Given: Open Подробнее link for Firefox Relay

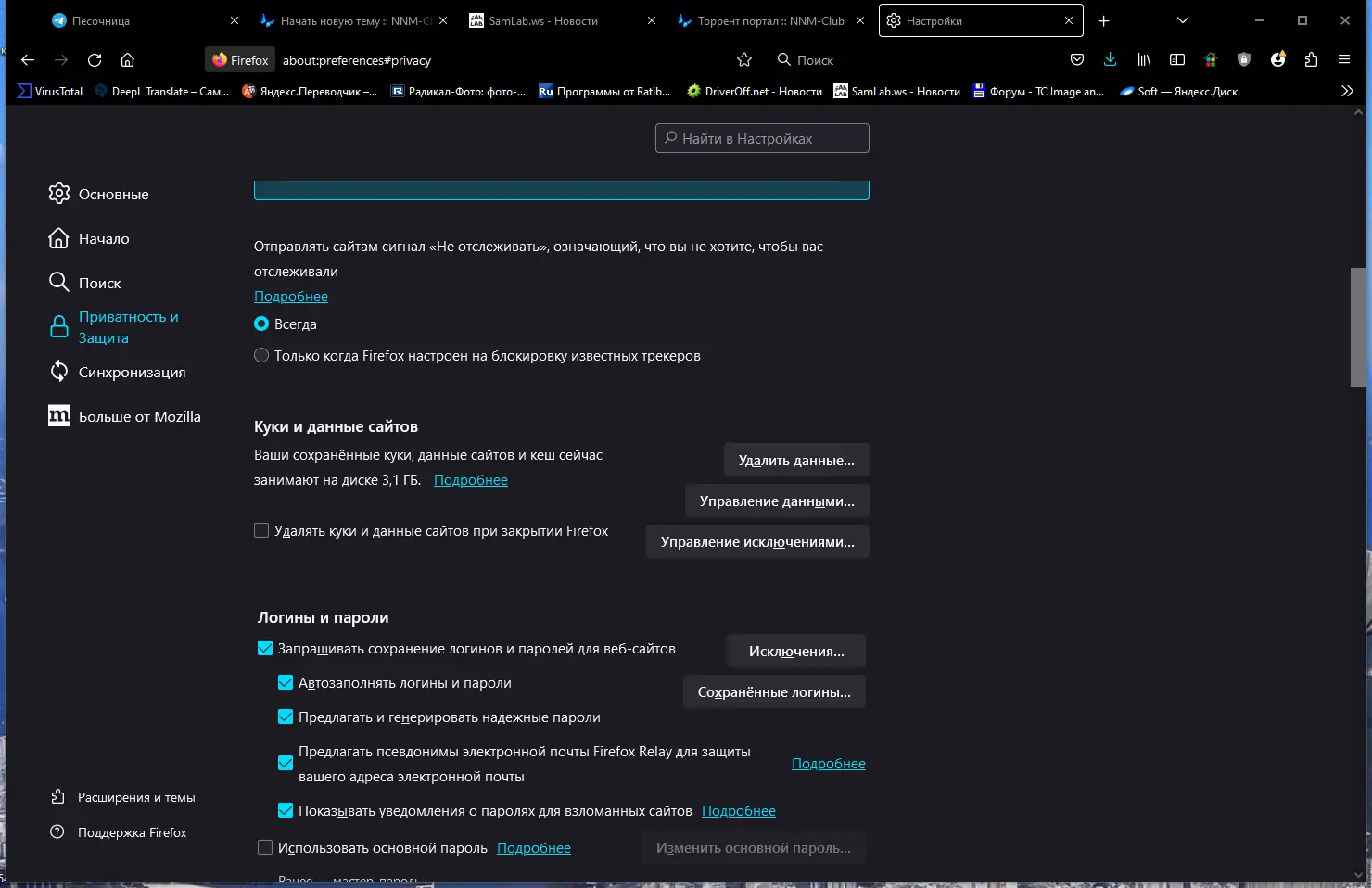Looking at the screenshot, I should (x=829, y=764).
